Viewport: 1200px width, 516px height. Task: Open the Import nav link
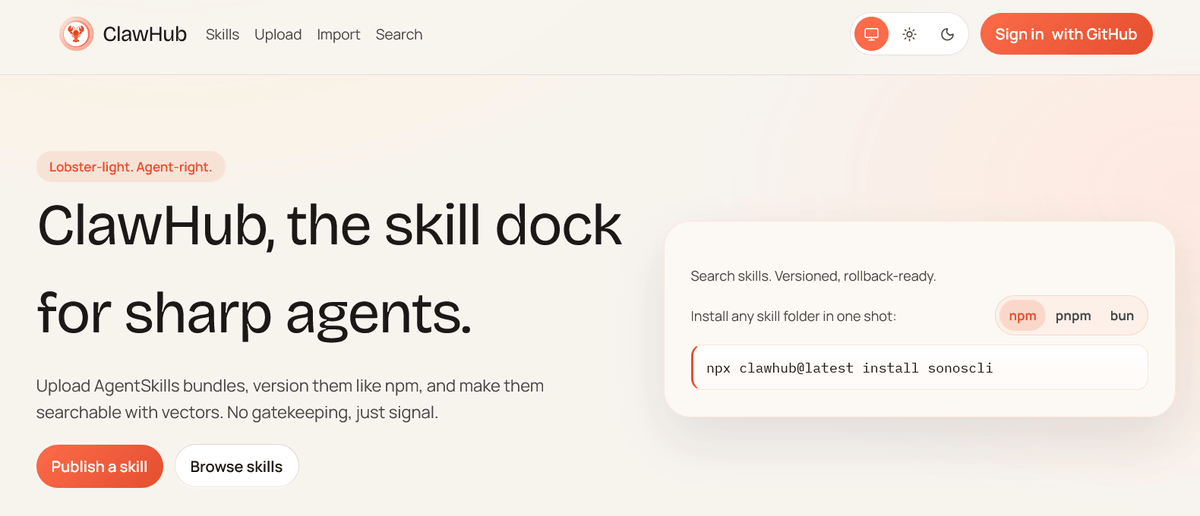click(x=338, y=34)
